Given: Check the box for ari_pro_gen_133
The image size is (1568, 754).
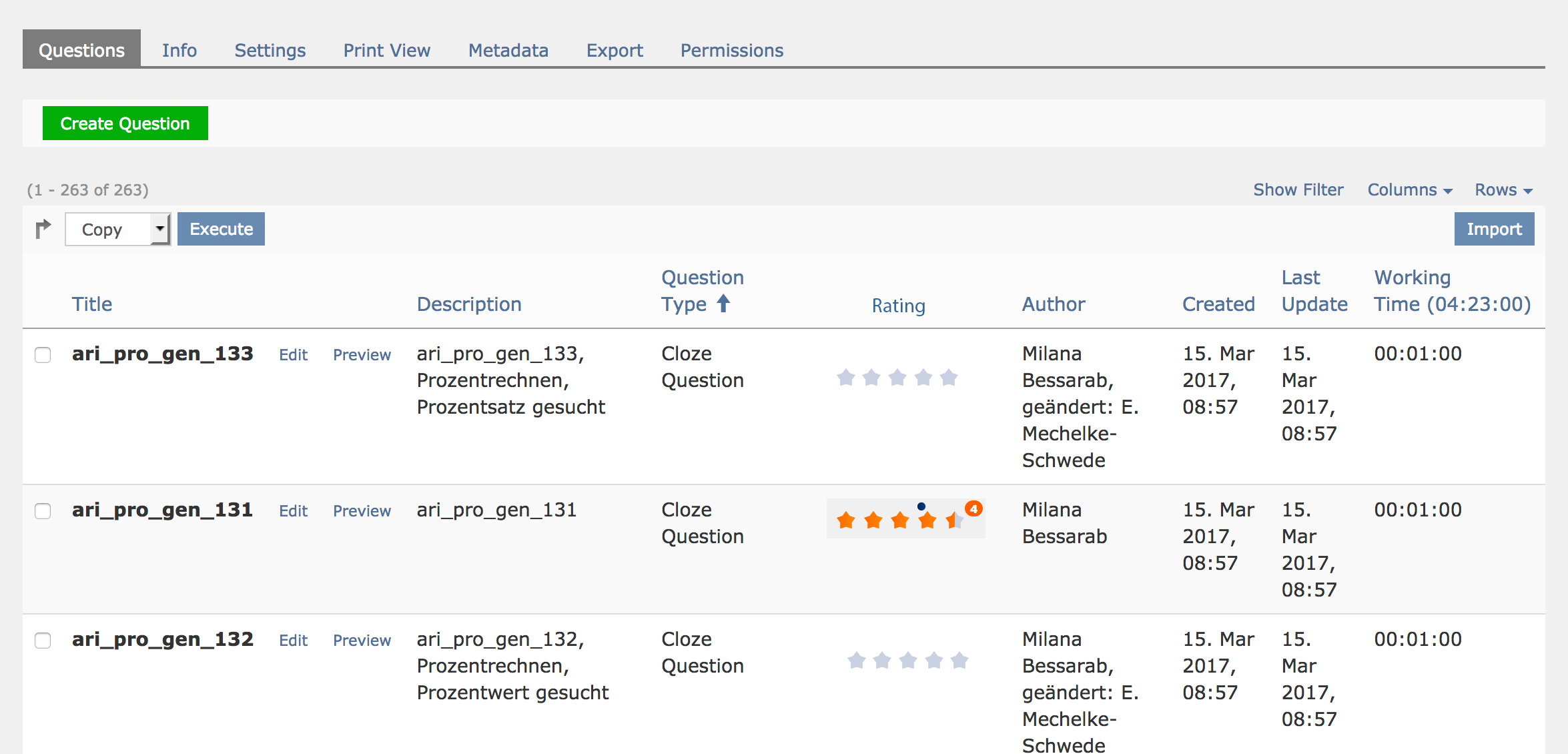Looking at the screenshot, I should point(43,354).
